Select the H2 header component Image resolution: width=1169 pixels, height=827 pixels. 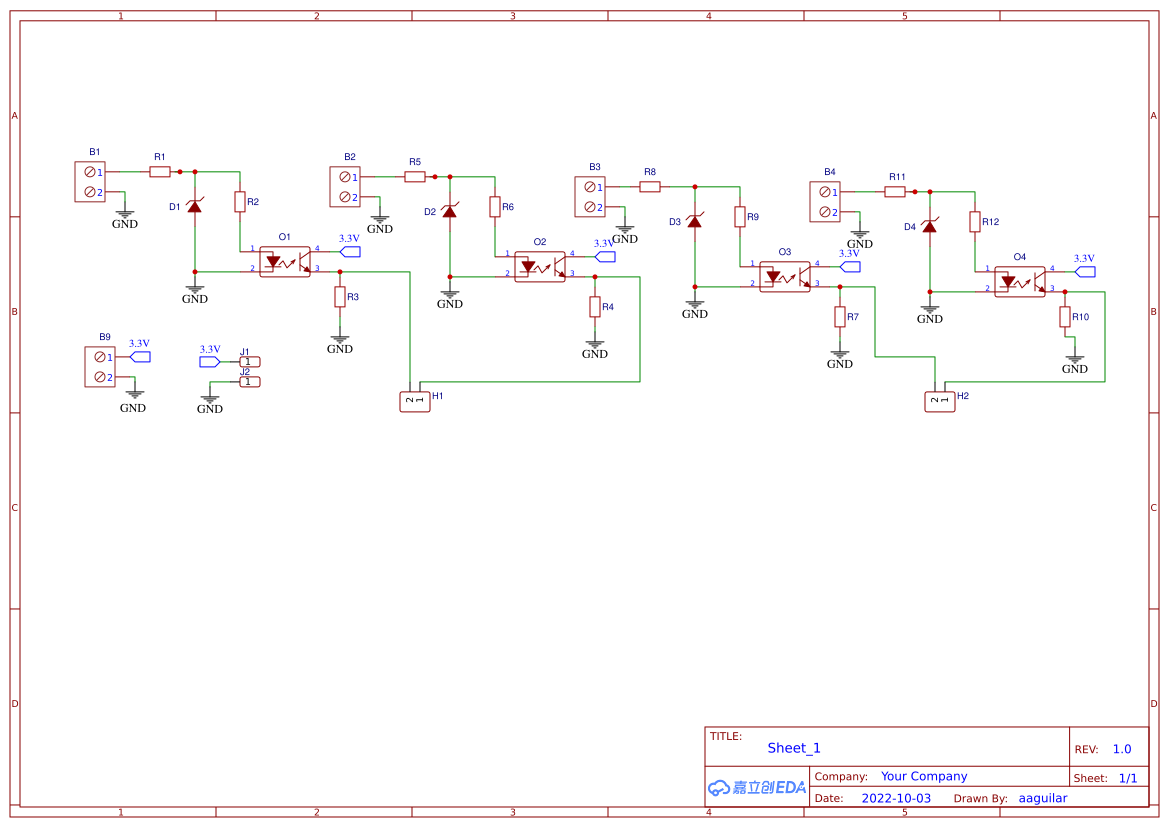tap(939, 401)
